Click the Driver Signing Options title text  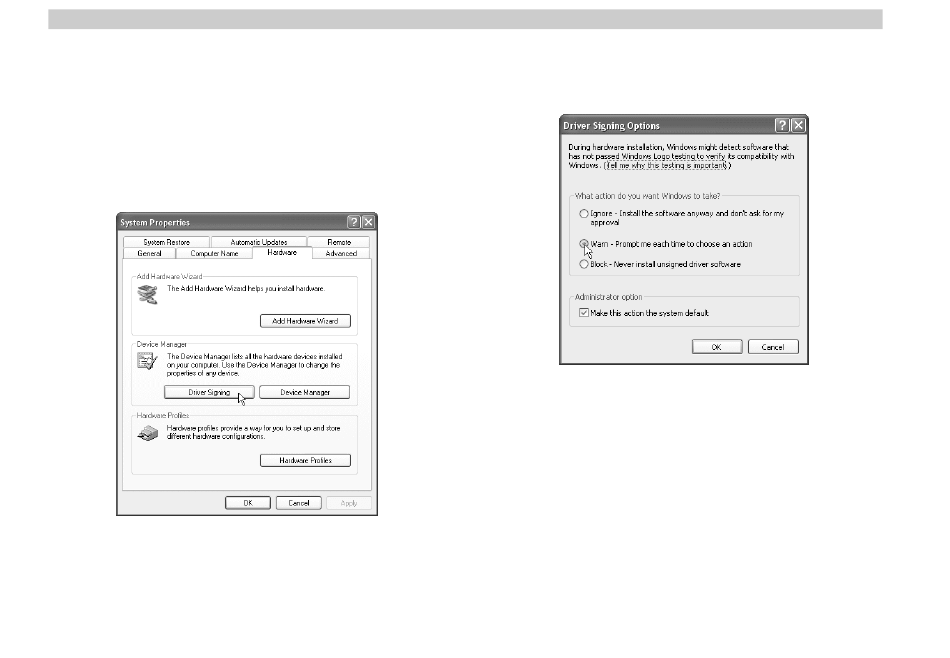tap(611, 126)
